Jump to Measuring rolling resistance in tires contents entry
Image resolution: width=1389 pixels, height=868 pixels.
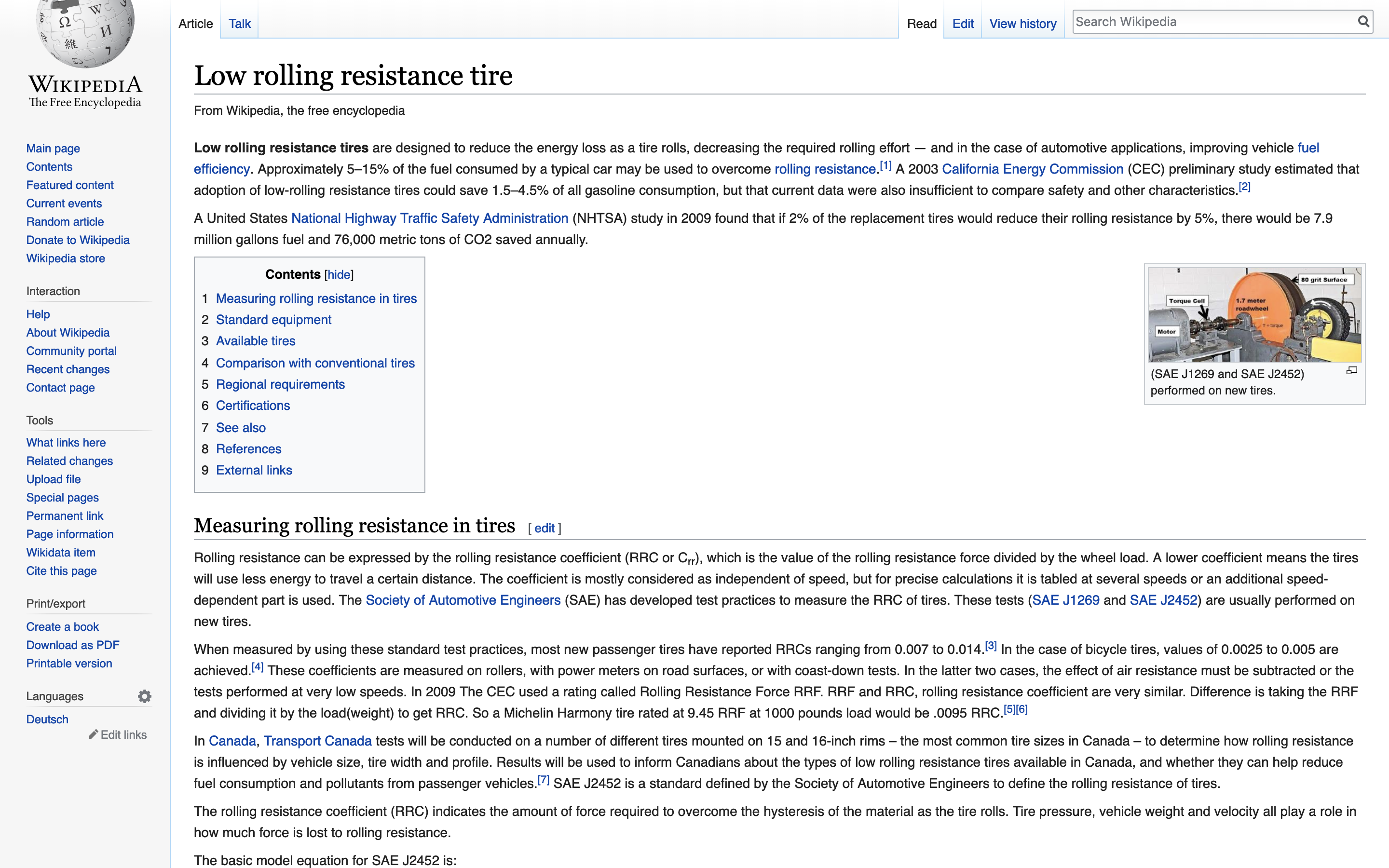[x=316, y=298]
